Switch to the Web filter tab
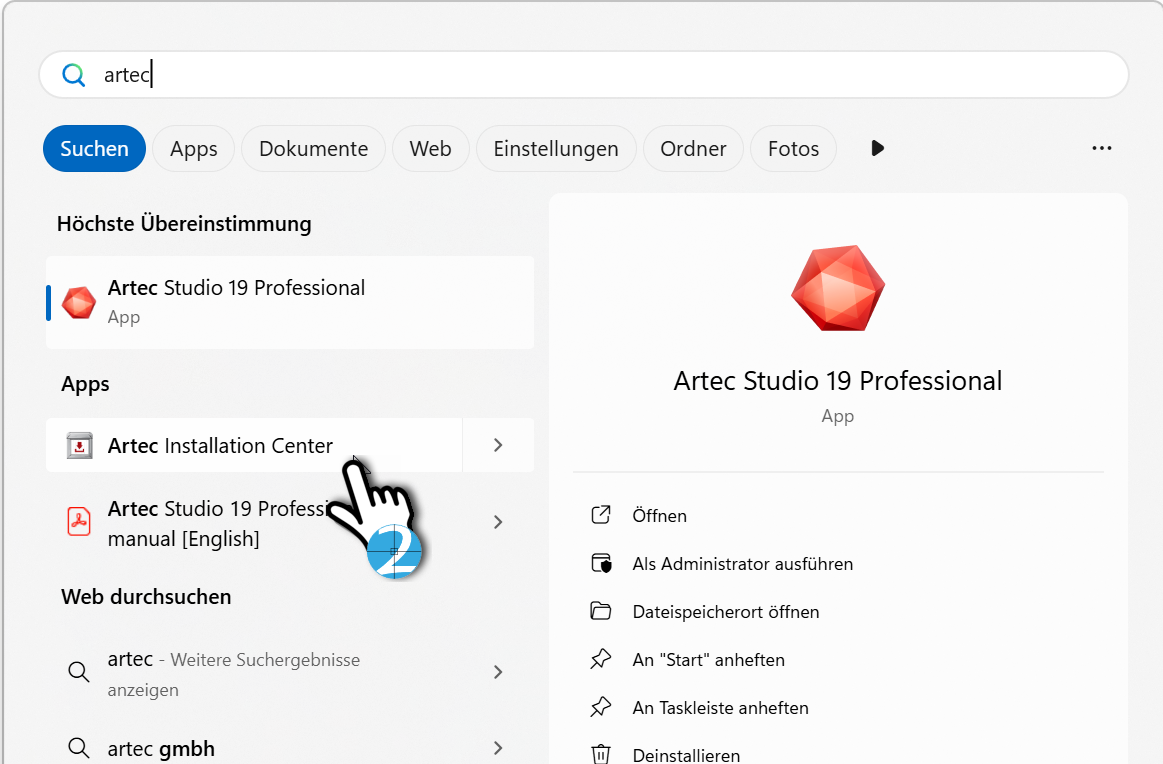 click(x=430, y=148)
